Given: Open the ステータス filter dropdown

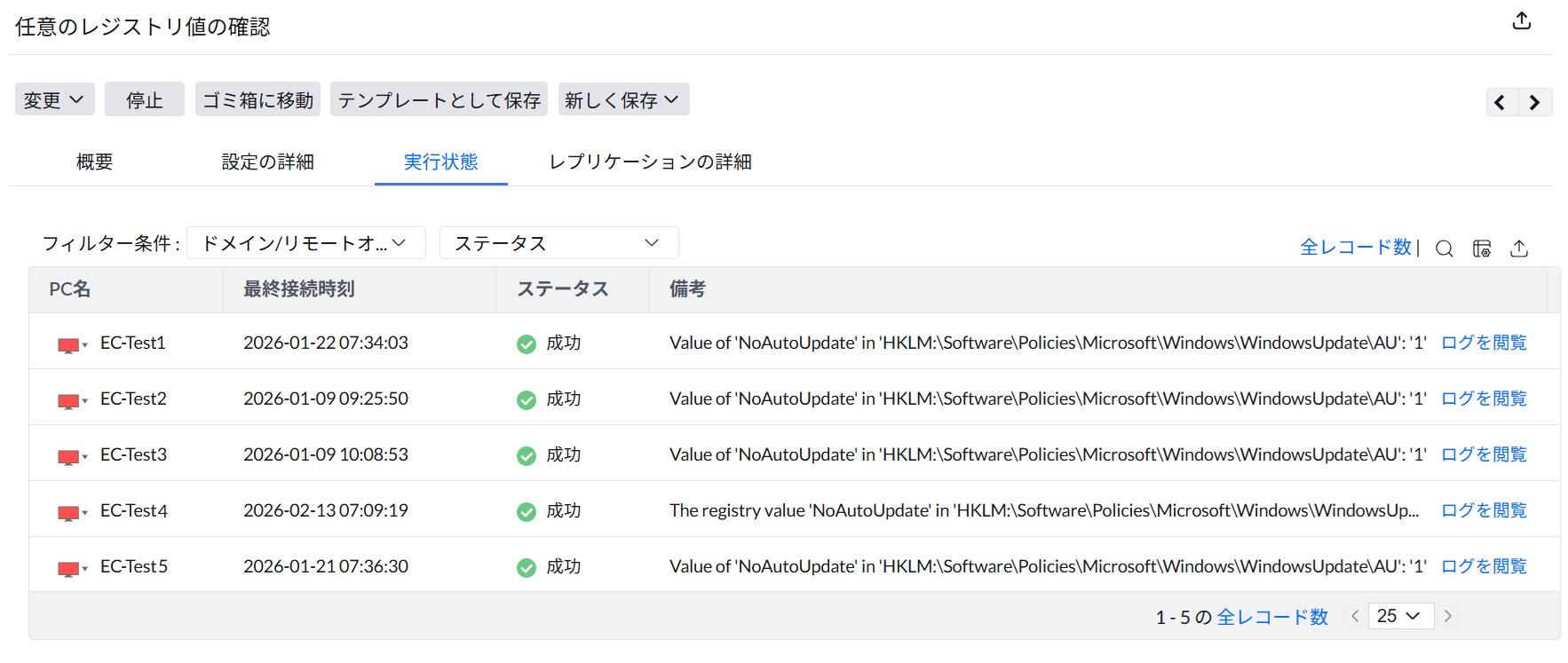Looking at the screenshot, I should tap(558, 243).
